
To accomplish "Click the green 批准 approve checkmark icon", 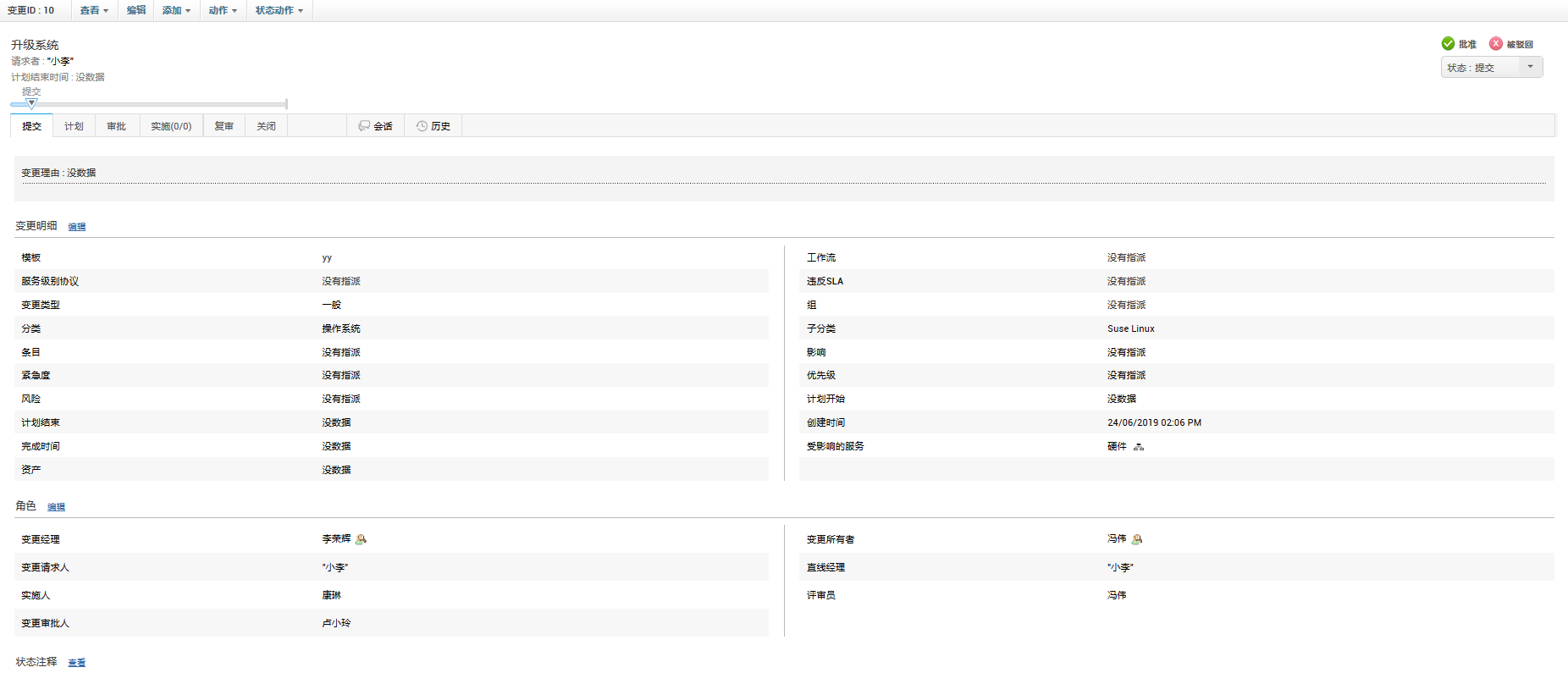I will (x=1448, y=44).
